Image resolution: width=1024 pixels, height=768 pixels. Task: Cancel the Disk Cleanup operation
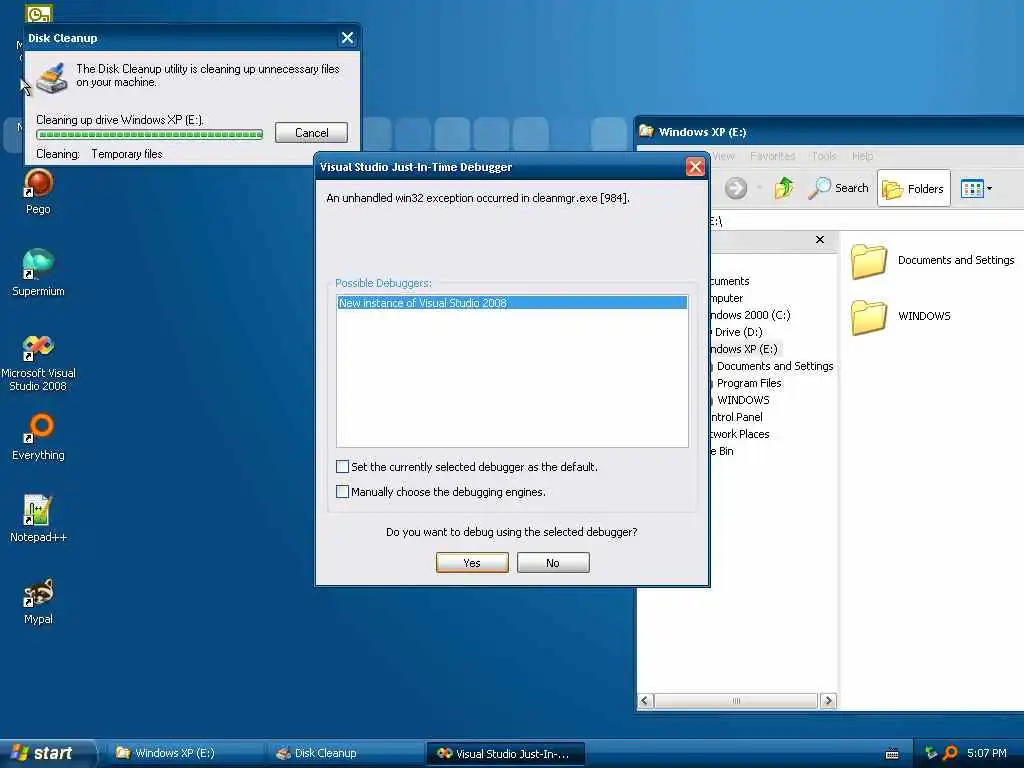311,133
